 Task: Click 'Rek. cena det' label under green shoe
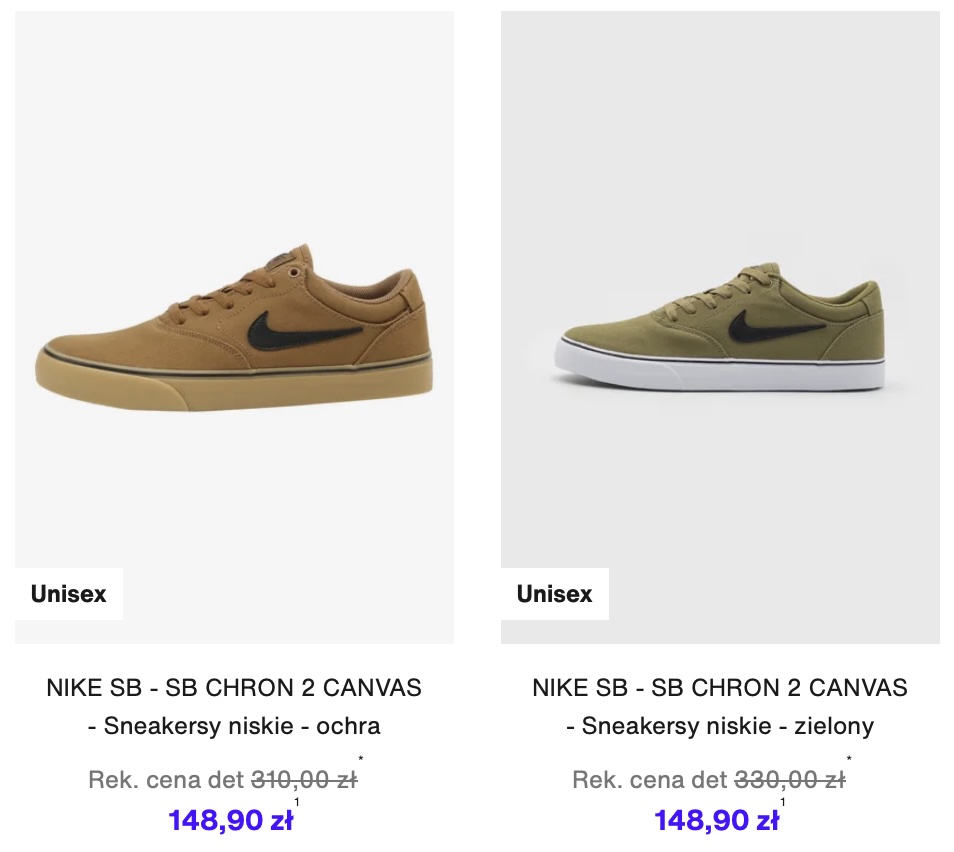[650, 780]
